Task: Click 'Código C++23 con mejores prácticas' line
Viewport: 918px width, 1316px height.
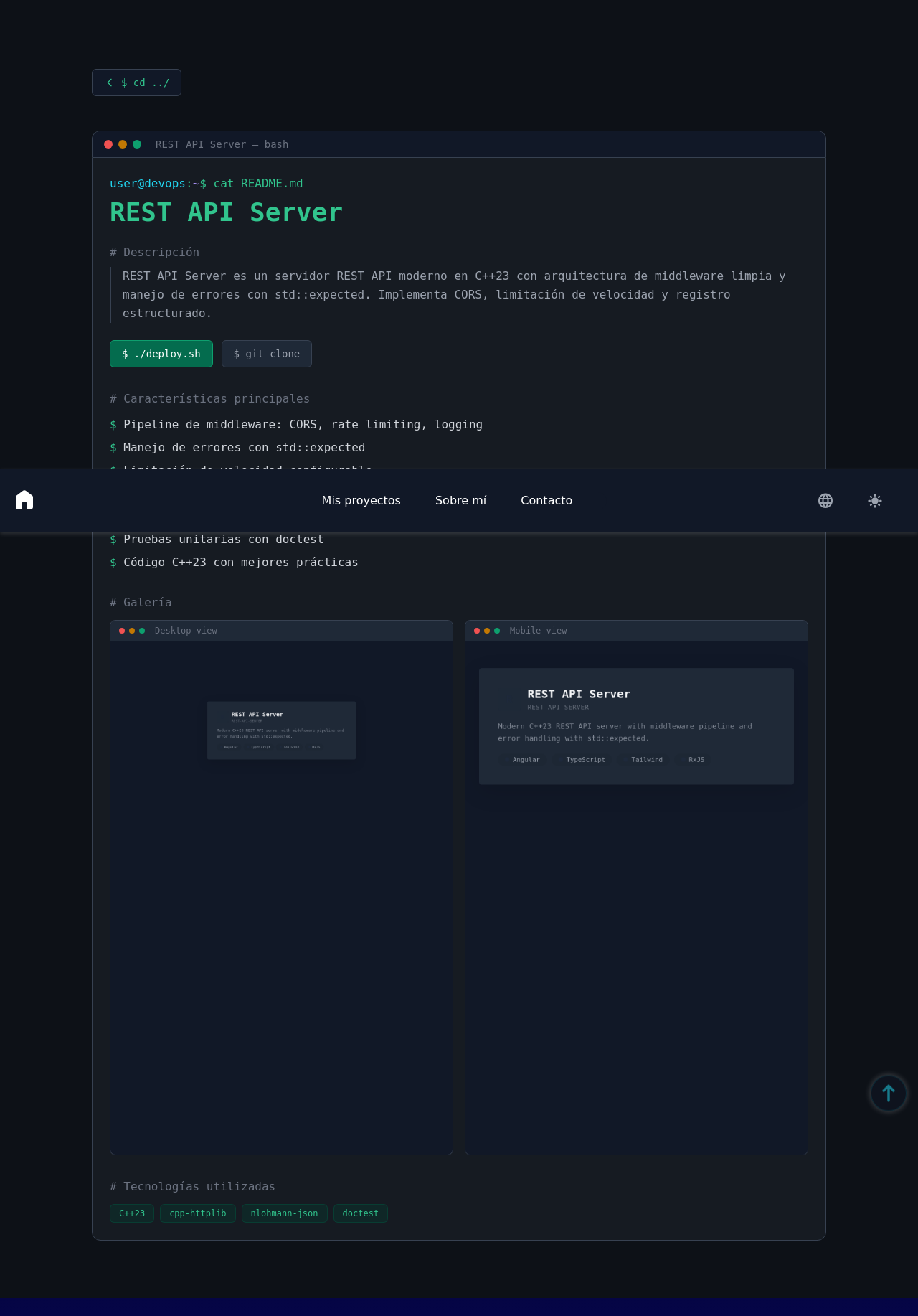Action: click(234, 563)
